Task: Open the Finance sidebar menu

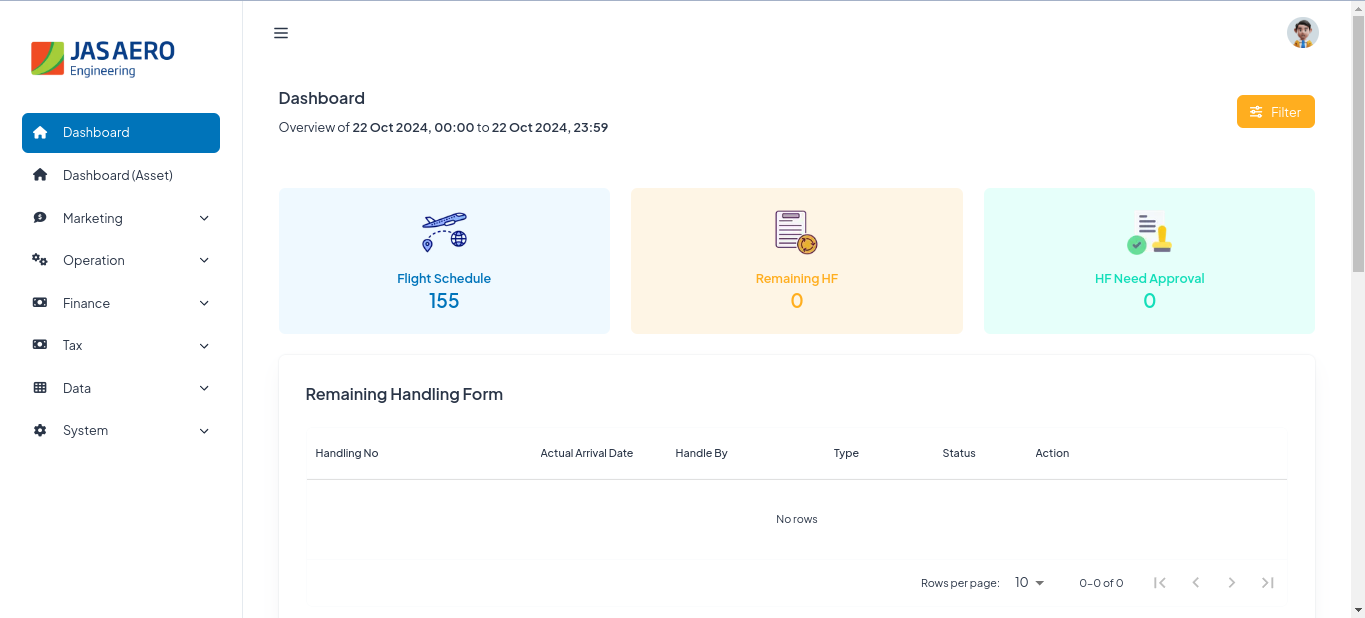Action: 121,303
